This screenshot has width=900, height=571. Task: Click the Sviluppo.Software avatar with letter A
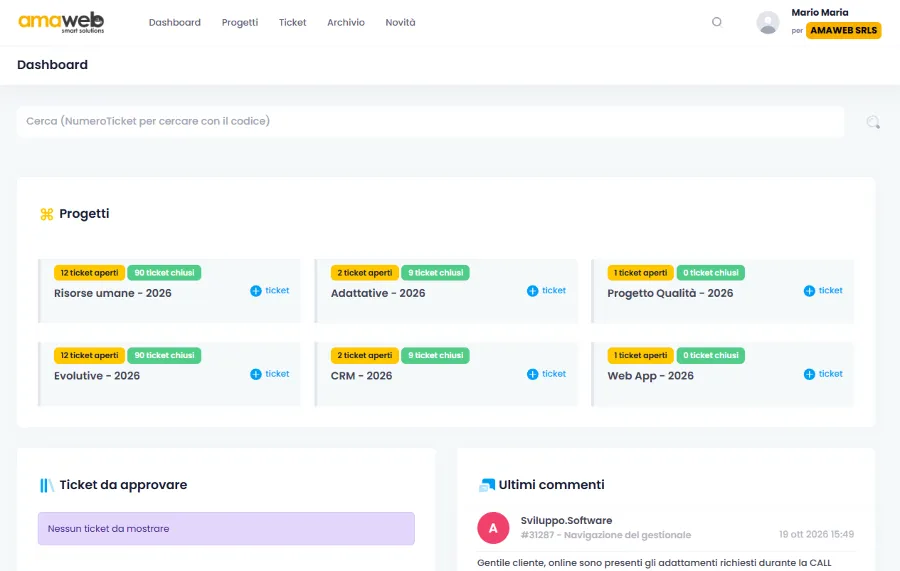(x=493, y=528)
